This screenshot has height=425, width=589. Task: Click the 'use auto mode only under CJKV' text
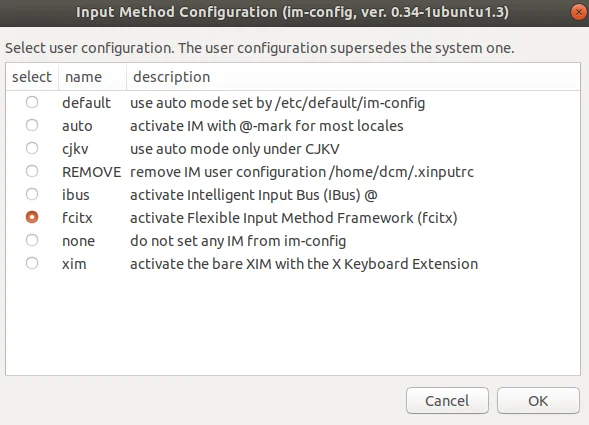[234, 149]
